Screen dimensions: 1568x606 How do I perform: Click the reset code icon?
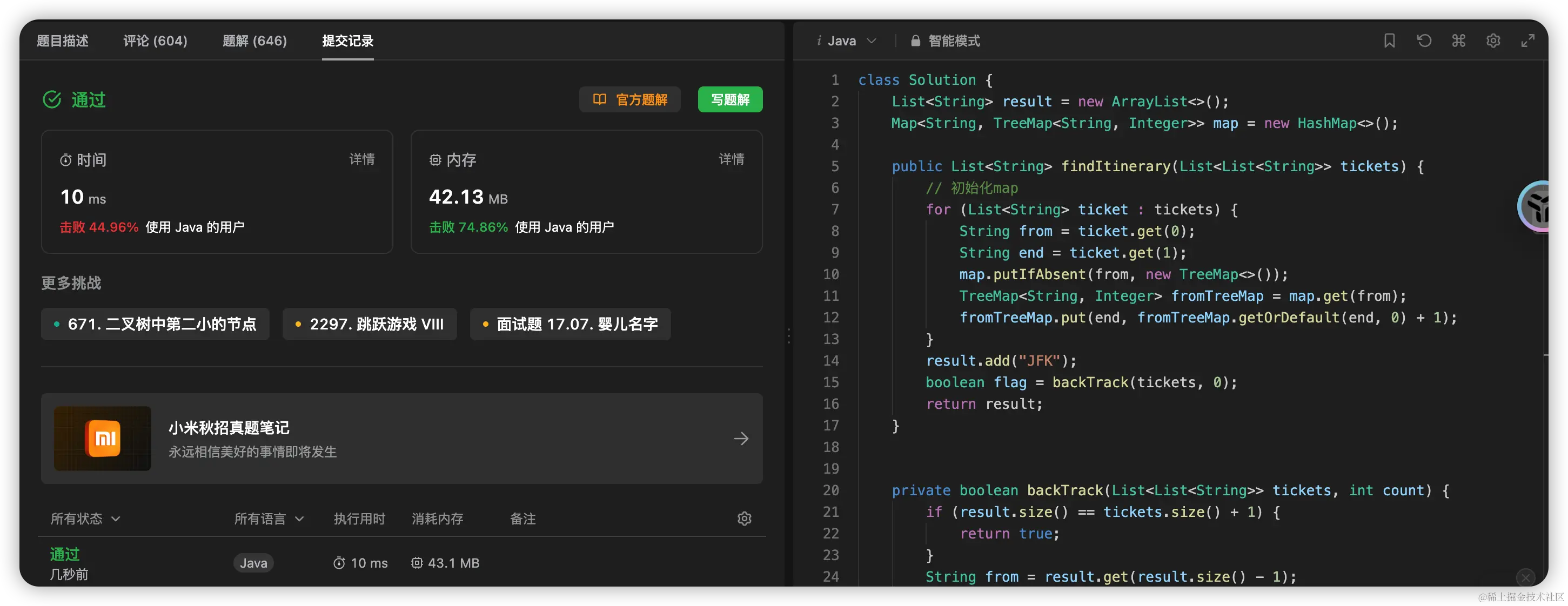pos(1424,41)
